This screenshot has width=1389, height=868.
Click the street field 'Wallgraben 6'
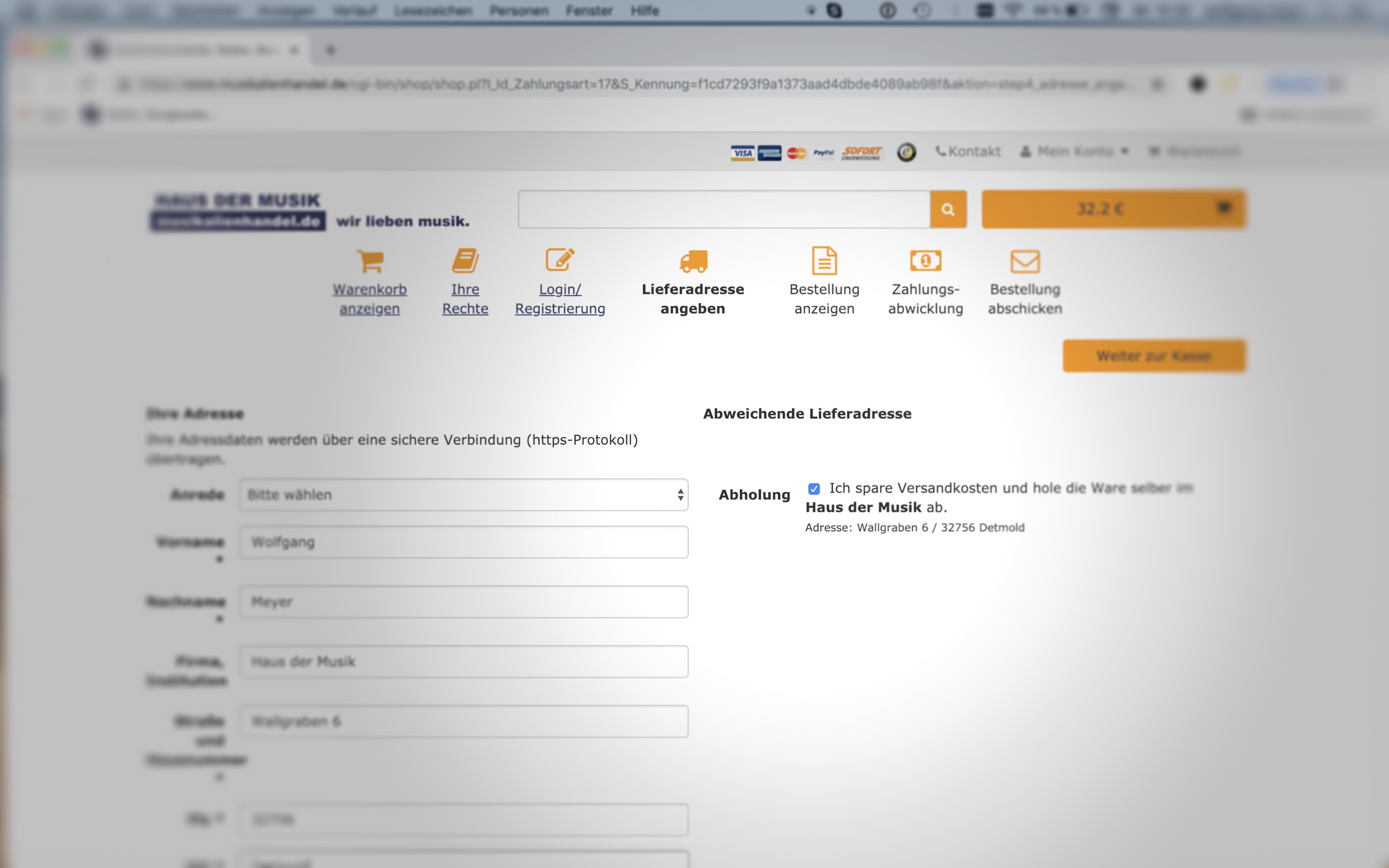(464, 721)
